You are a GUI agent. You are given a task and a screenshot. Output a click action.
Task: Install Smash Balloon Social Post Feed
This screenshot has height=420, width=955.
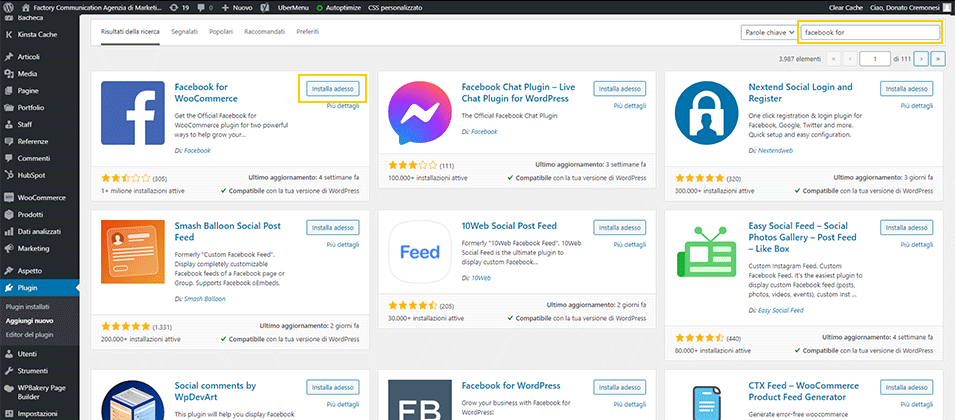[x=333, y=228]
